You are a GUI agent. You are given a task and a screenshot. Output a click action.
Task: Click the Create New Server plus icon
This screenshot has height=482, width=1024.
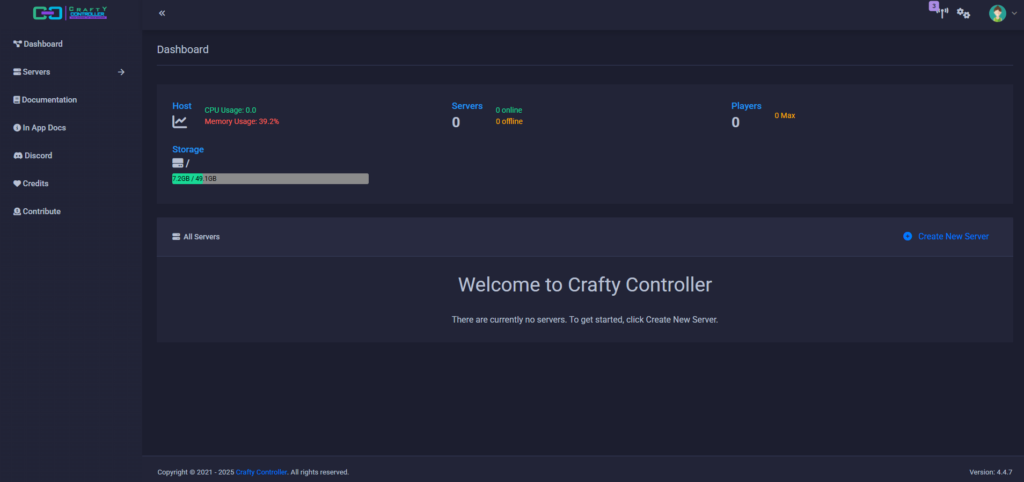click(907, 236)
